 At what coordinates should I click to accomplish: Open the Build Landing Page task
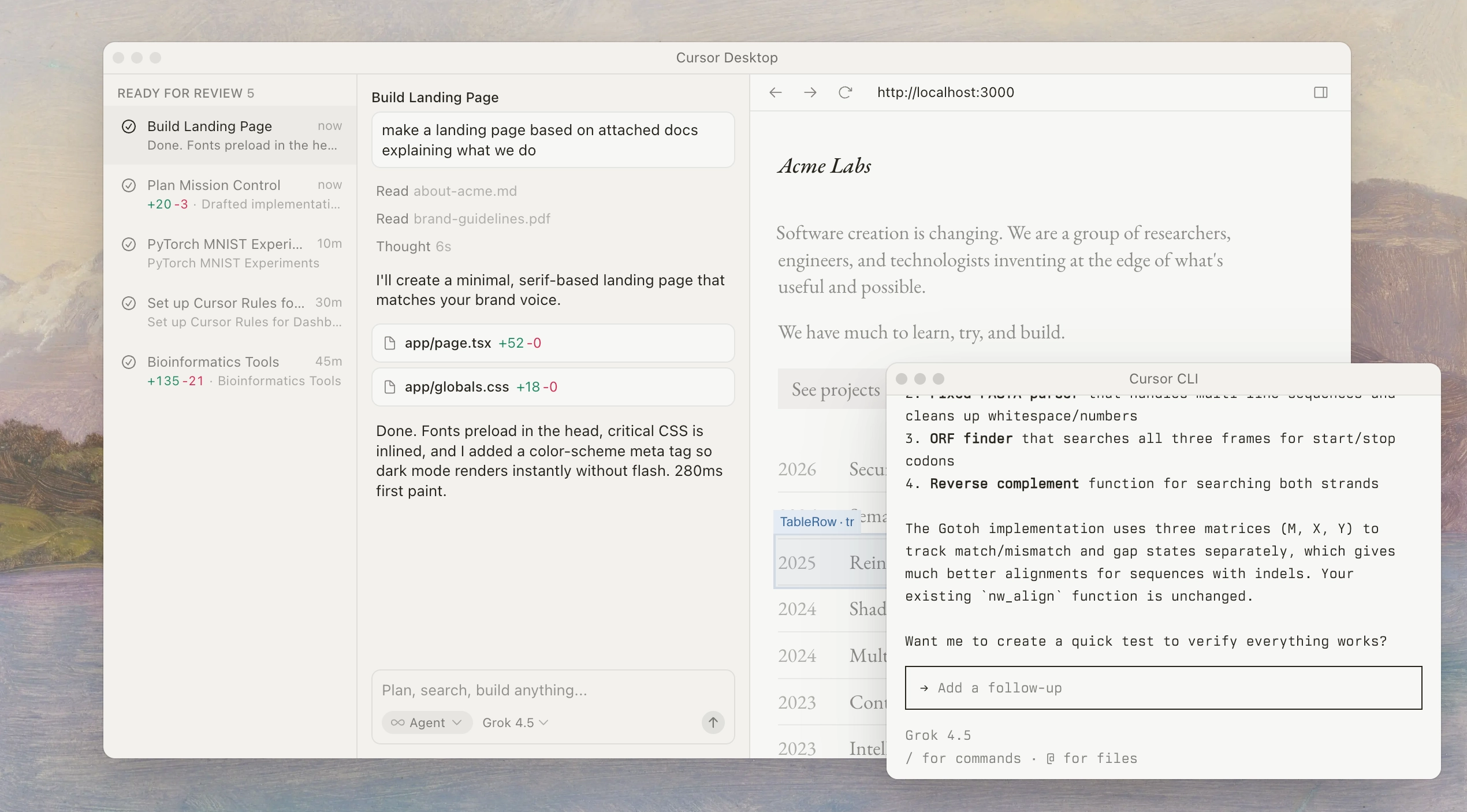(230, 136)
